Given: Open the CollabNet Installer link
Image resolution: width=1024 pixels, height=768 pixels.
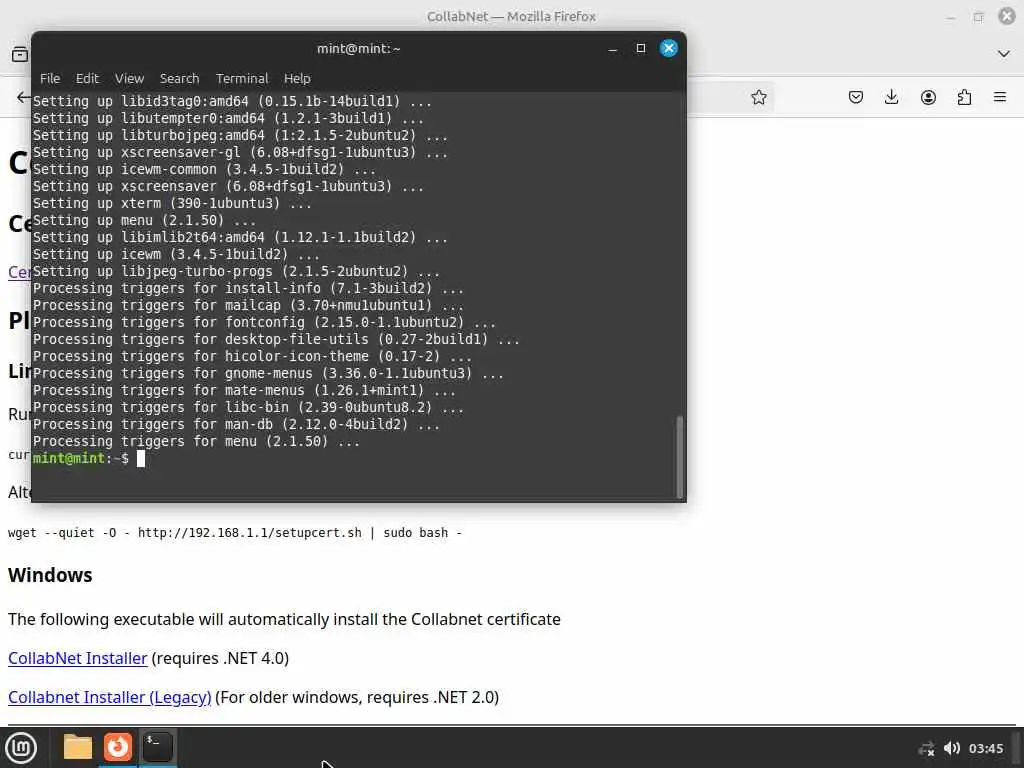Looking at the screenshot, I should click(78, 658).
